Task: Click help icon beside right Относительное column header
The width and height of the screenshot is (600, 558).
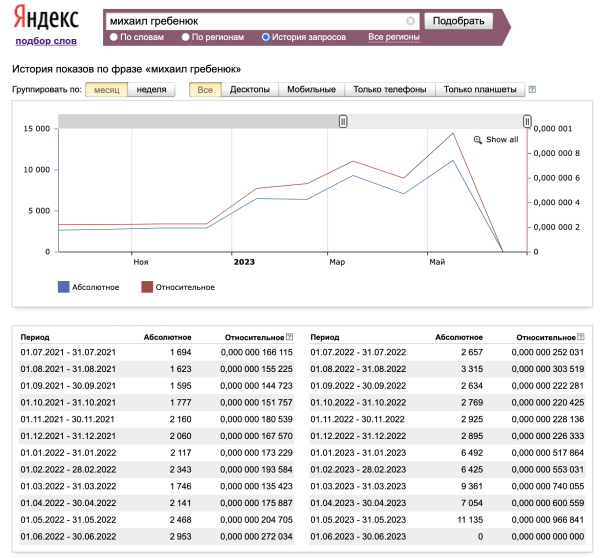Action: click(x=581, y=338)
